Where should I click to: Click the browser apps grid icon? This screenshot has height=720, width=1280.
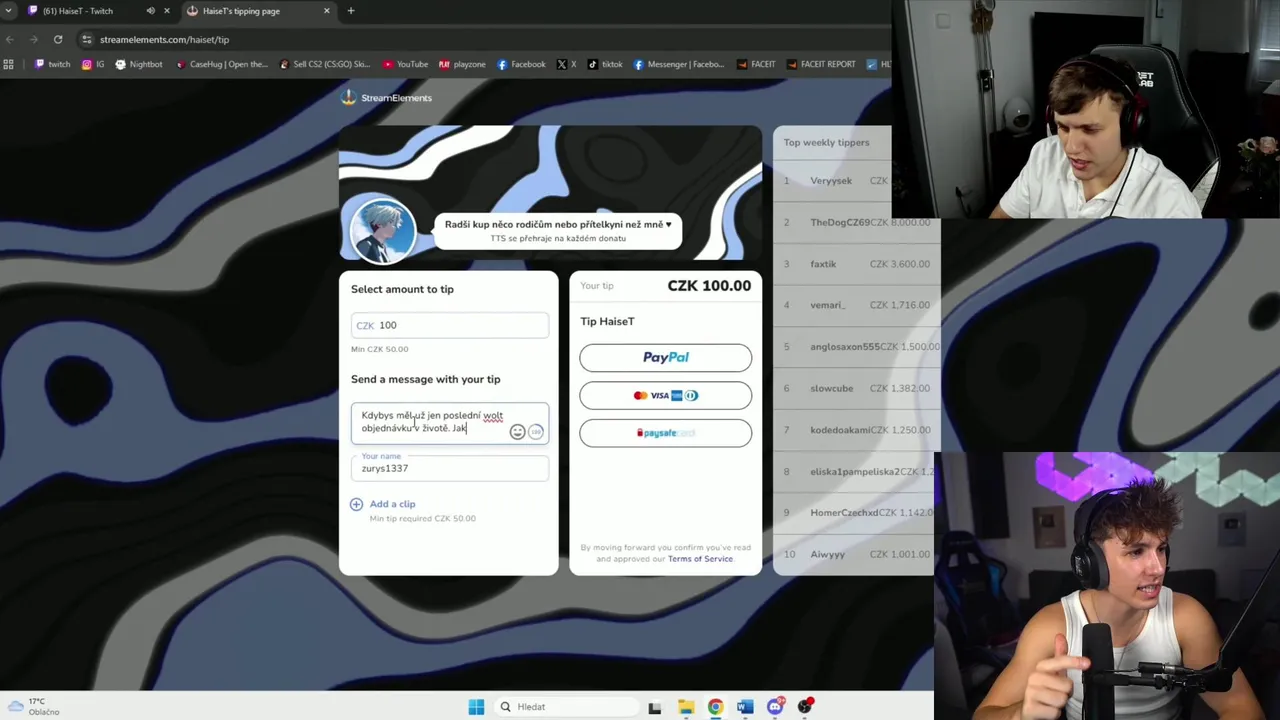[9, 64]
